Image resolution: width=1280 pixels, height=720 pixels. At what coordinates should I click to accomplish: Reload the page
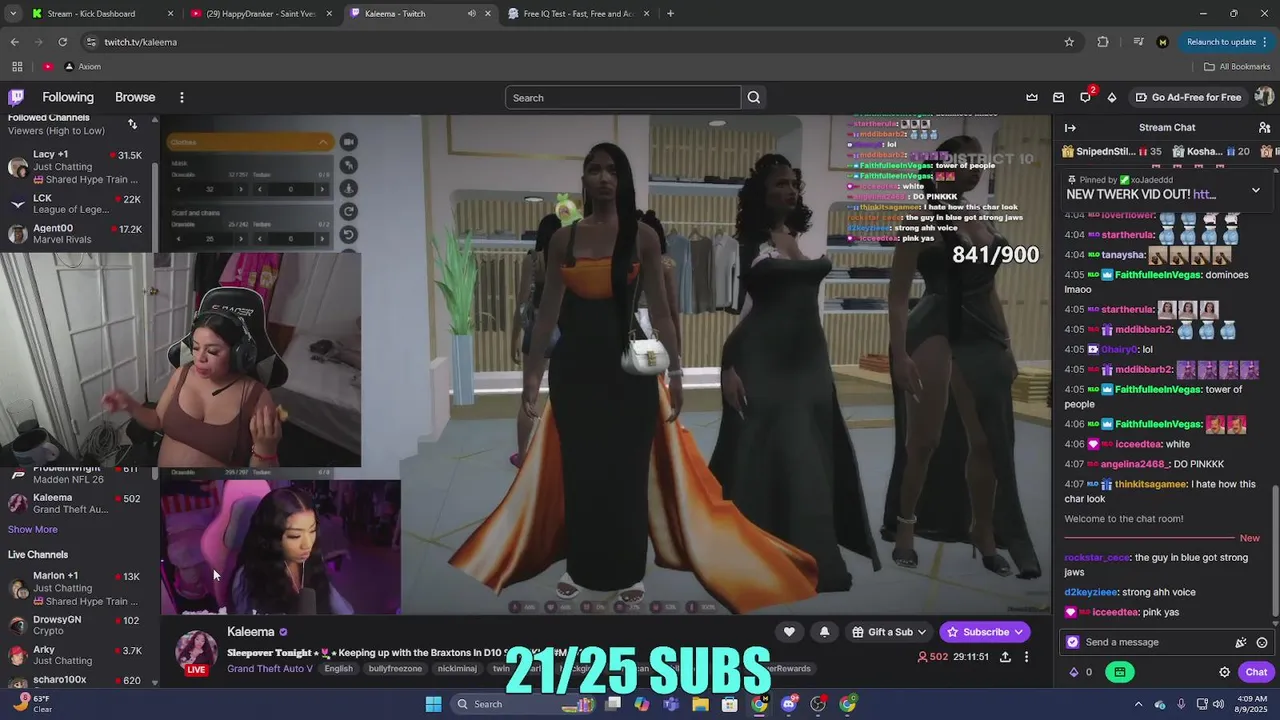(x=62, y=42)
